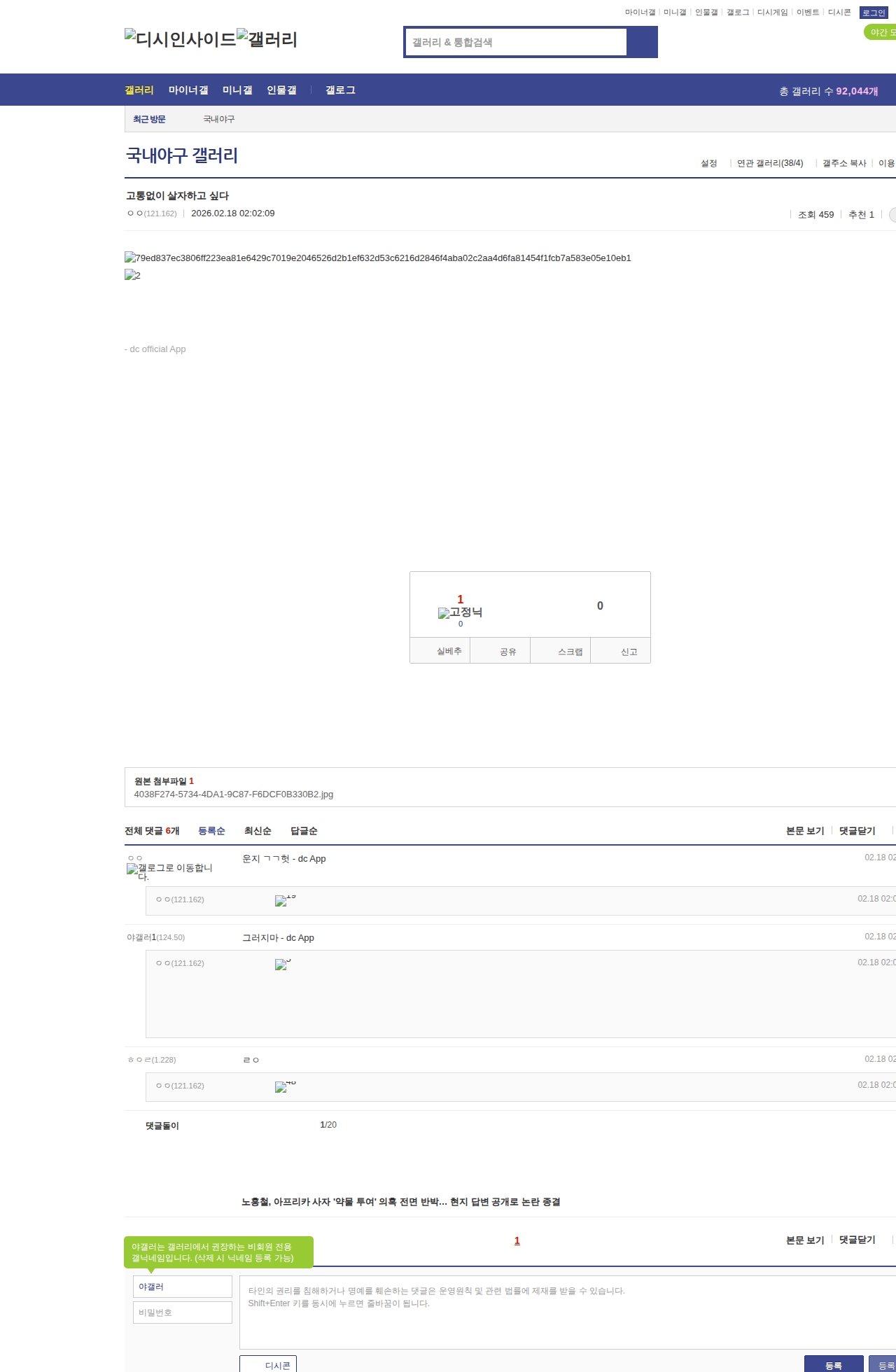Screen dimensions: 896x1372
Task: Focus the 비밀번호 password input field
Action: (x=183, y=1312)
